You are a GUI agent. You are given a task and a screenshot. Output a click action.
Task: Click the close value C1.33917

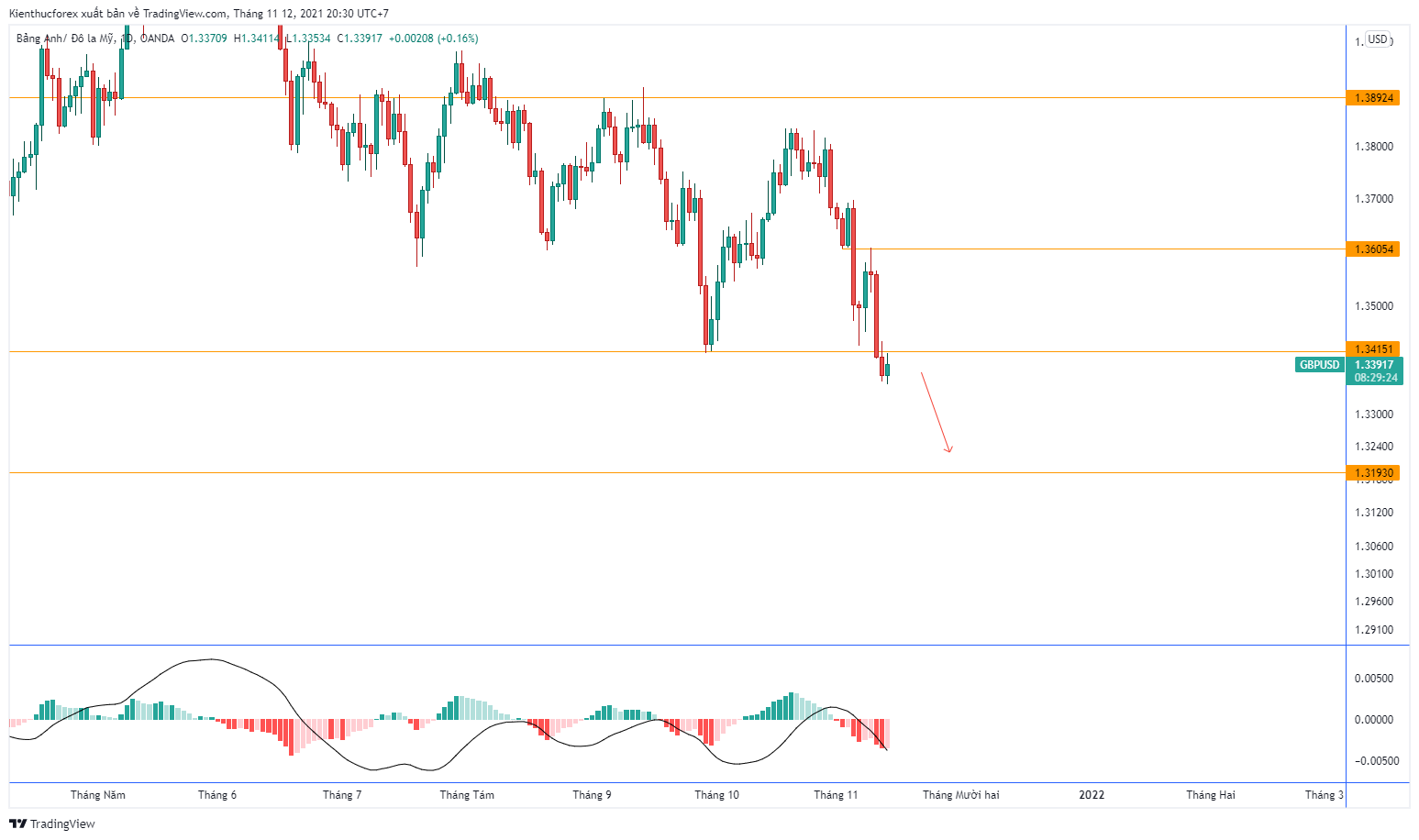[360, 39]
